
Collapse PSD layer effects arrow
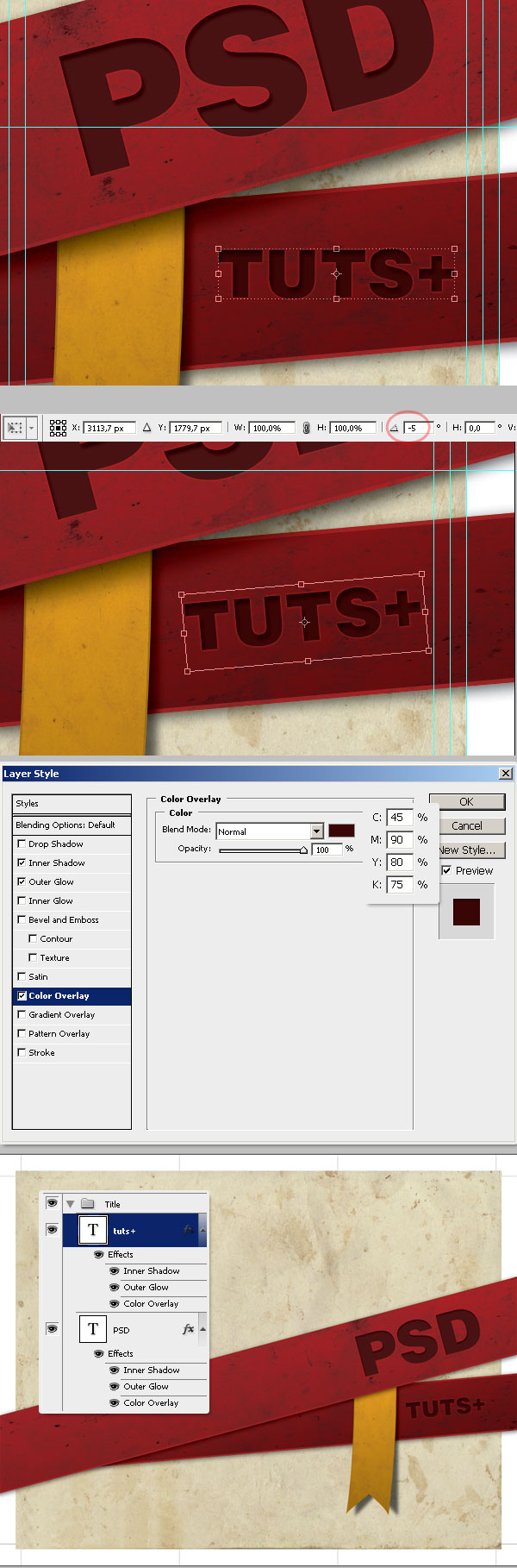(x=202, y=1329)
